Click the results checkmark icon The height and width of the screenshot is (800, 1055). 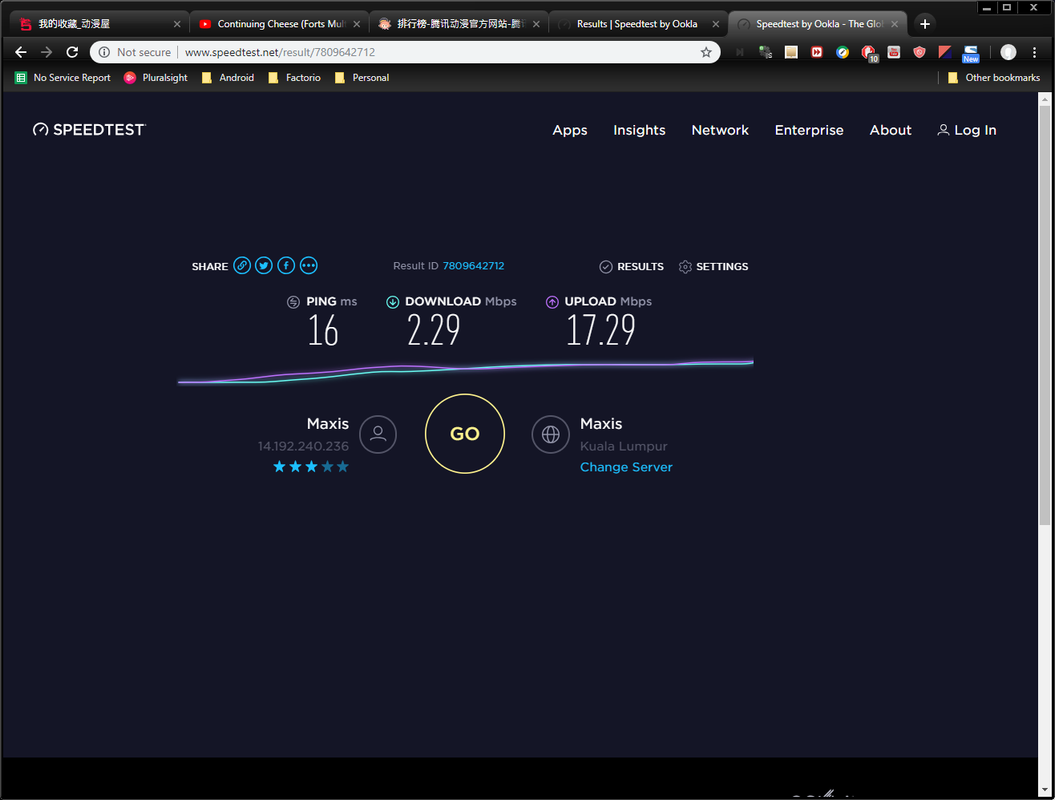click(606, 266)
